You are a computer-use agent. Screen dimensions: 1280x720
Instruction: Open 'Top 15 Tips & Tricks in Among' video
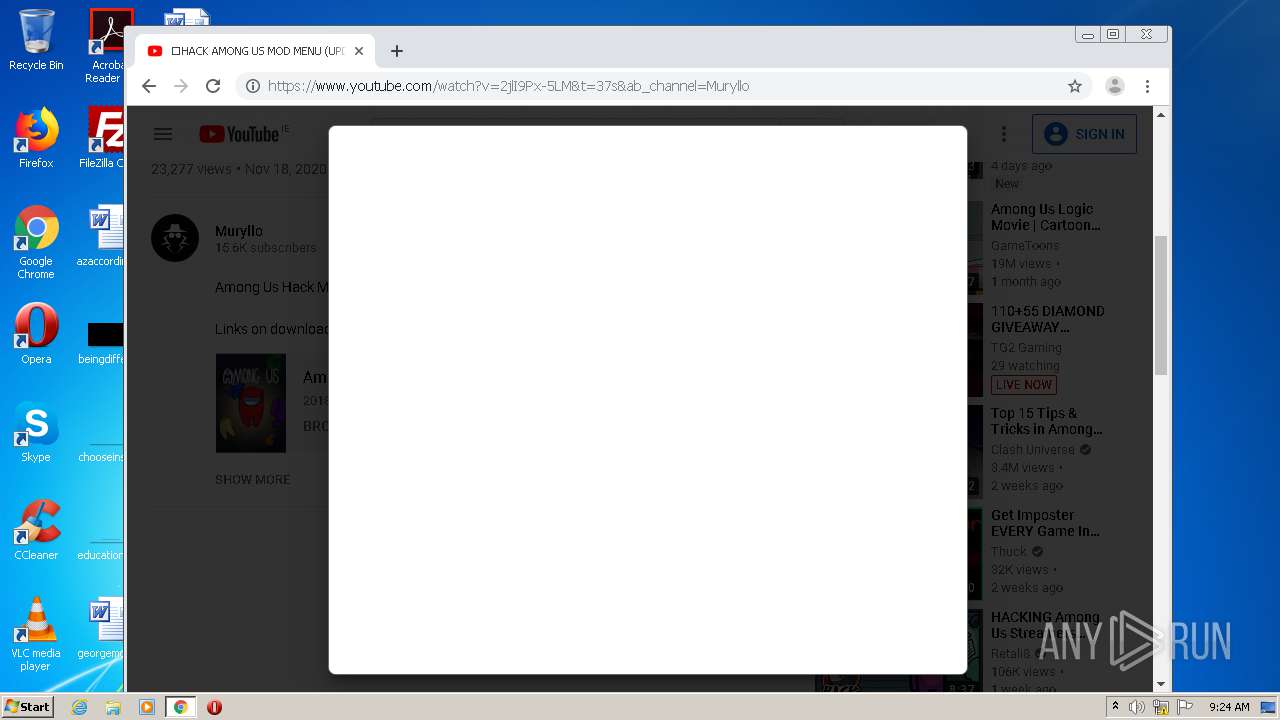pos(1047,421)
